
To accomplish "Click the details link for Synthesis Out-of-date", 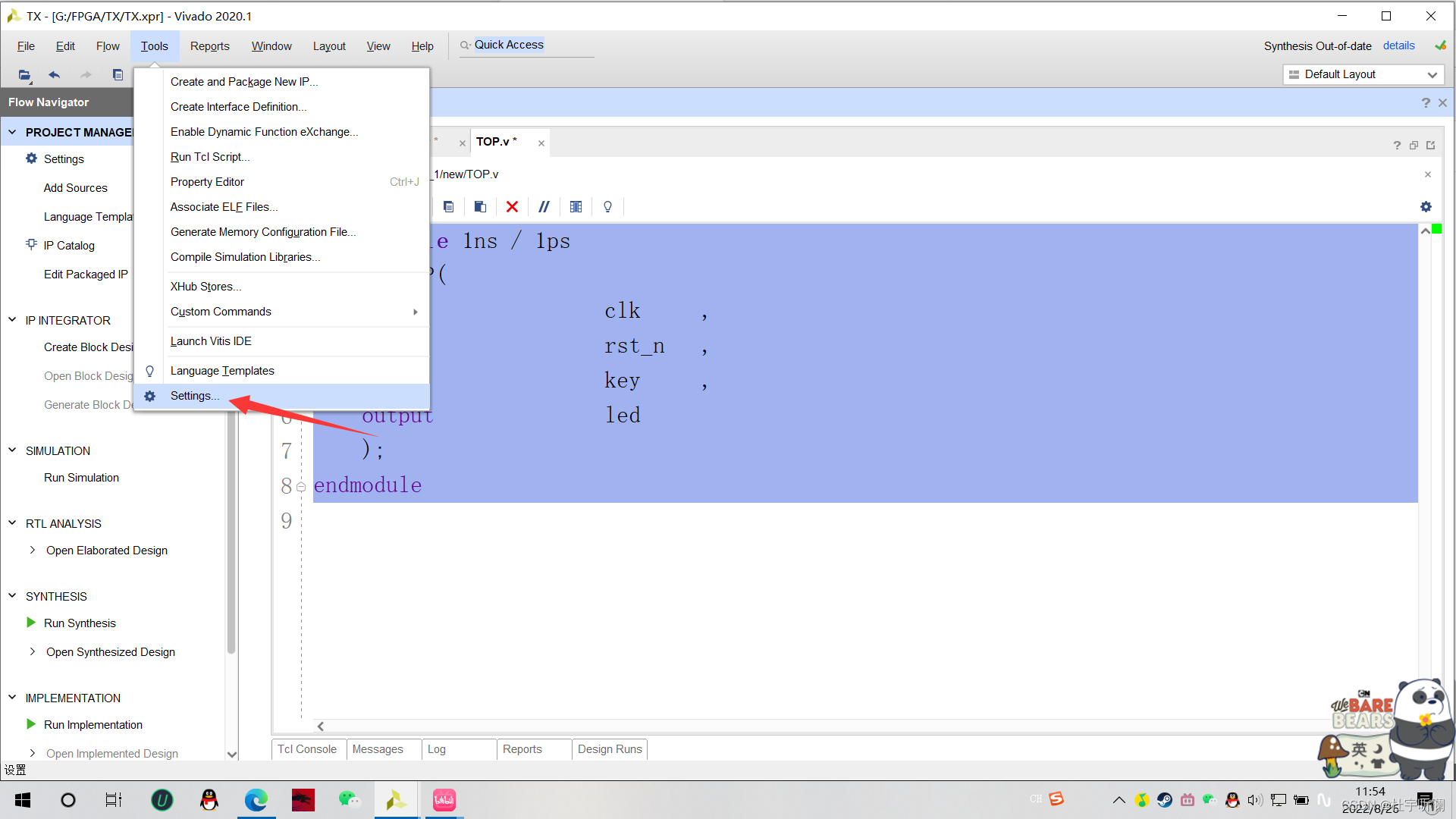I will 1398,45.
